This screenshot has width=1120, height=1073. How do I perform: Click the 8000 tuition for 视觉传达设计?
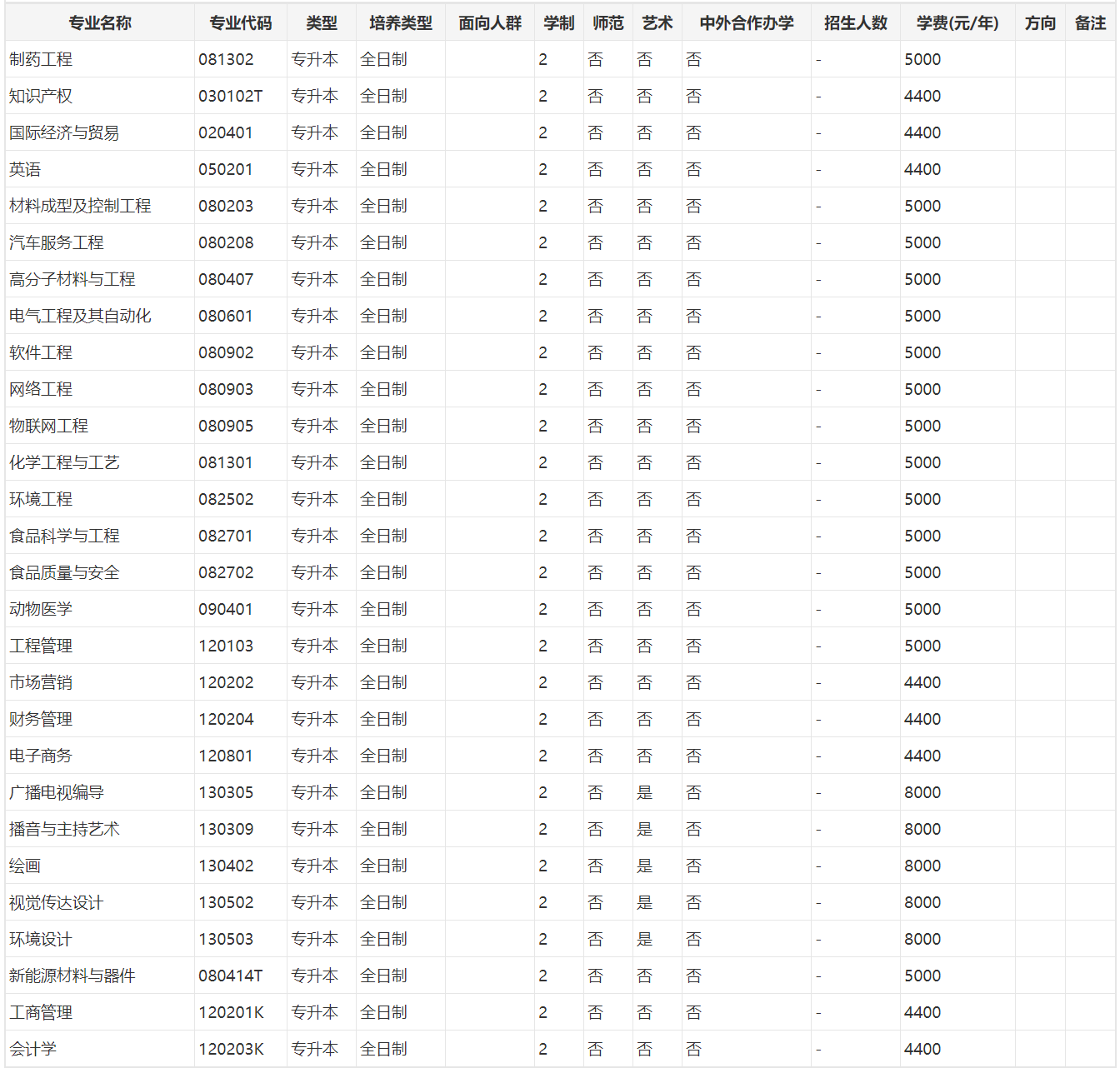tap(922, 903)
